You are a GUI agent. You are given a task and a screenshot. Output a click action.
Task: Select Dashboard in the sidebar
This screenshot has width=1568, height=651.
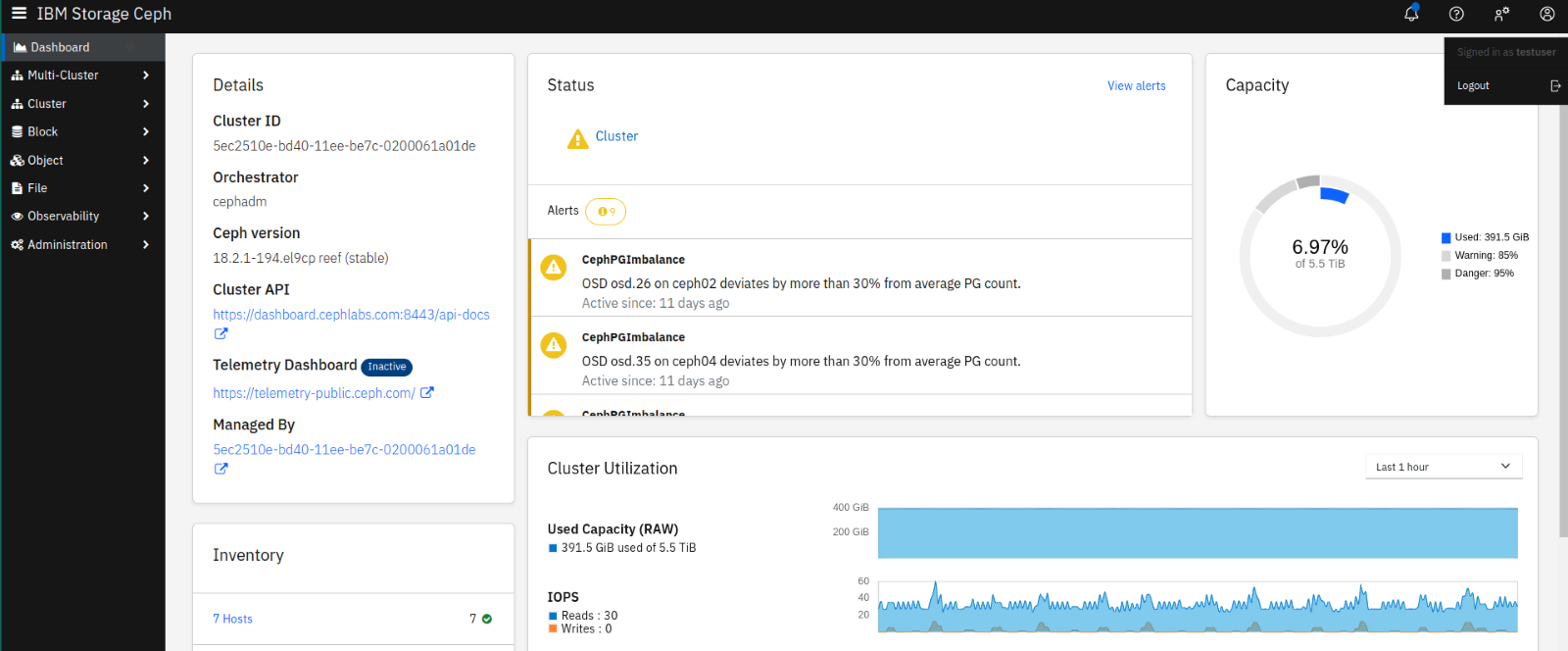(x=83, y=47)
